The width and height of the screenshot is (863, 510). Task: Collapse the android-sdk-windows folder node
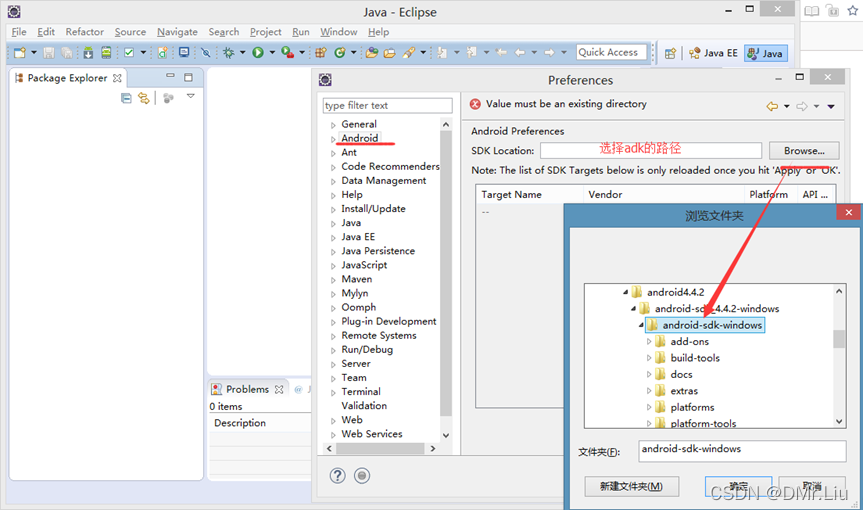pos(641,326)
